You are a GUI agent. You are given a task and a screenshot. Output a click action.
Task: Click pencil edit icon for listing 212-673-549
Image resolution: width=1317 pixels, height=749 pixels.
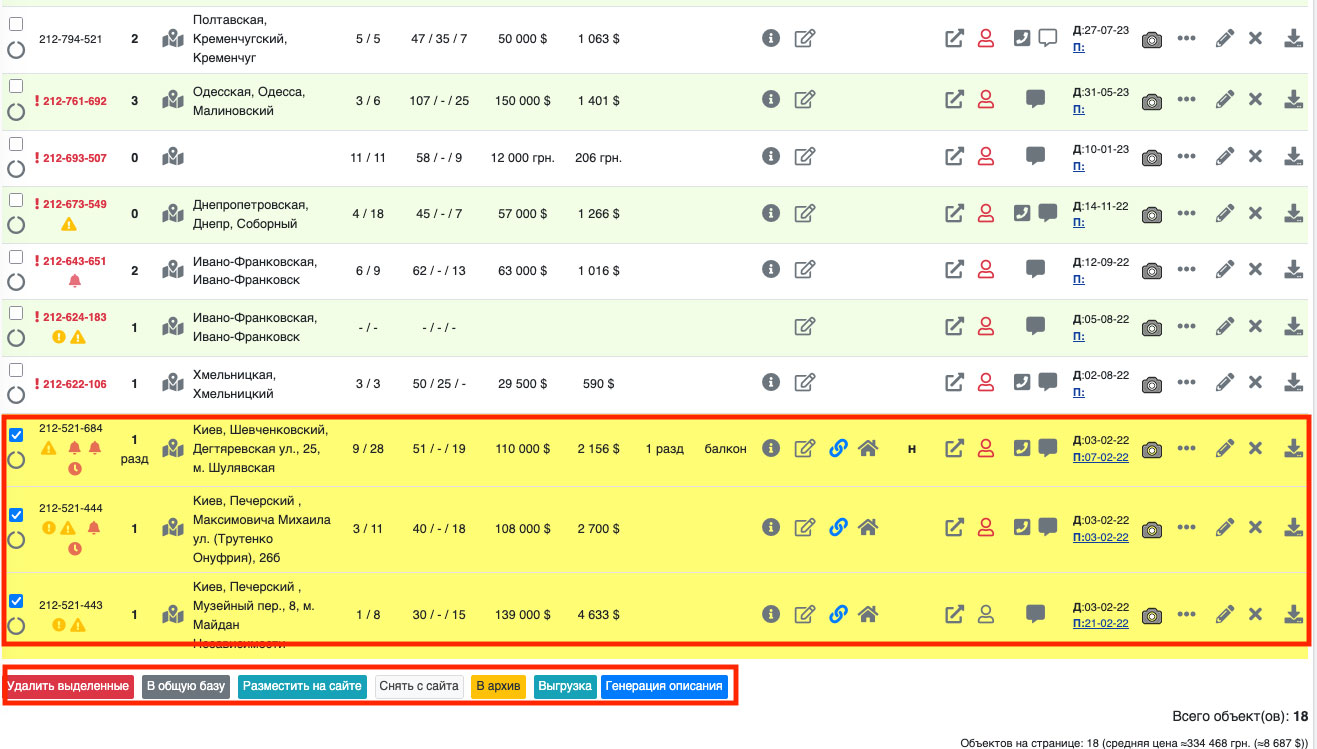[1224, 213]
